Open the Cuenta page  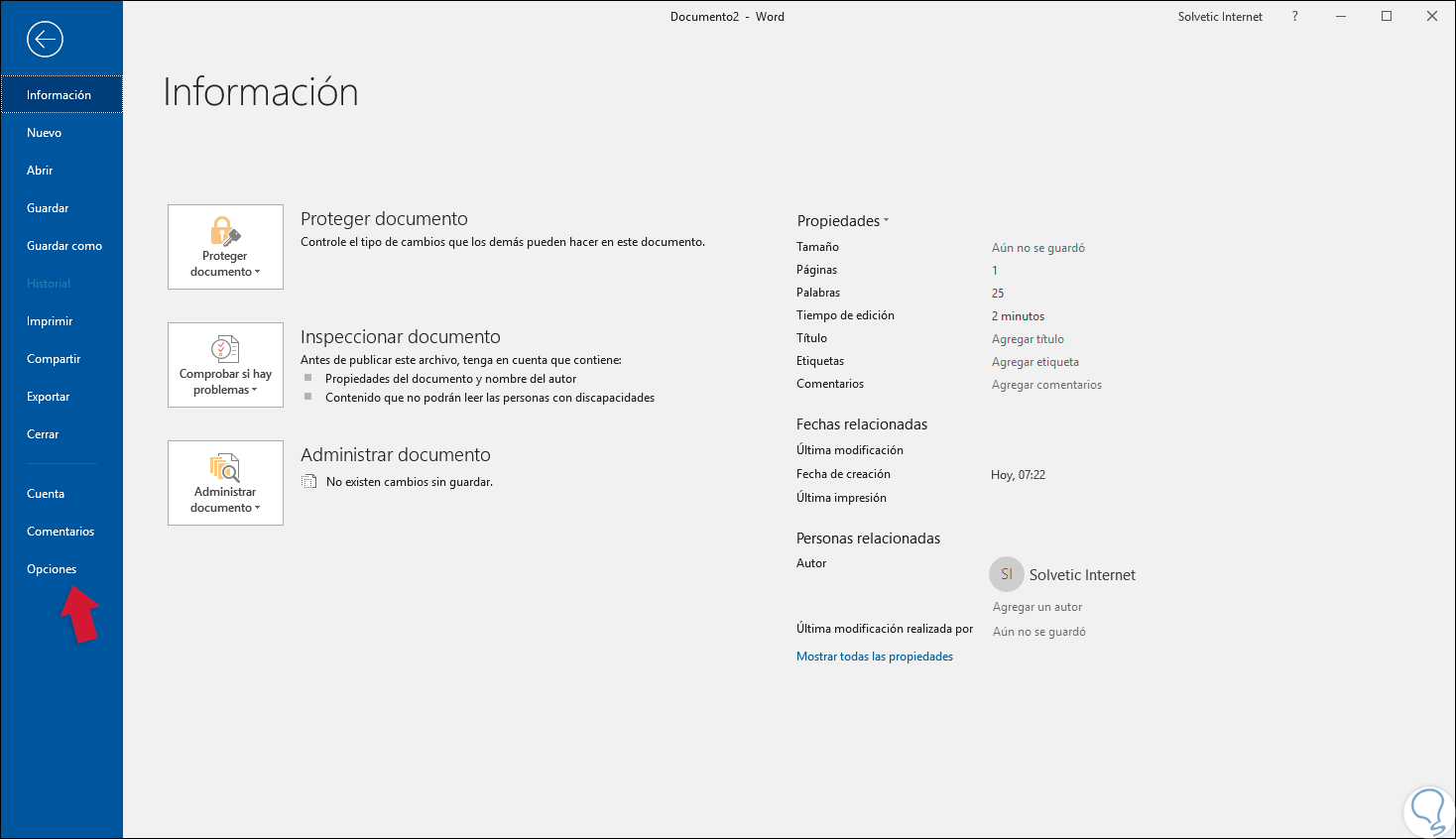[x=61, y=494]
